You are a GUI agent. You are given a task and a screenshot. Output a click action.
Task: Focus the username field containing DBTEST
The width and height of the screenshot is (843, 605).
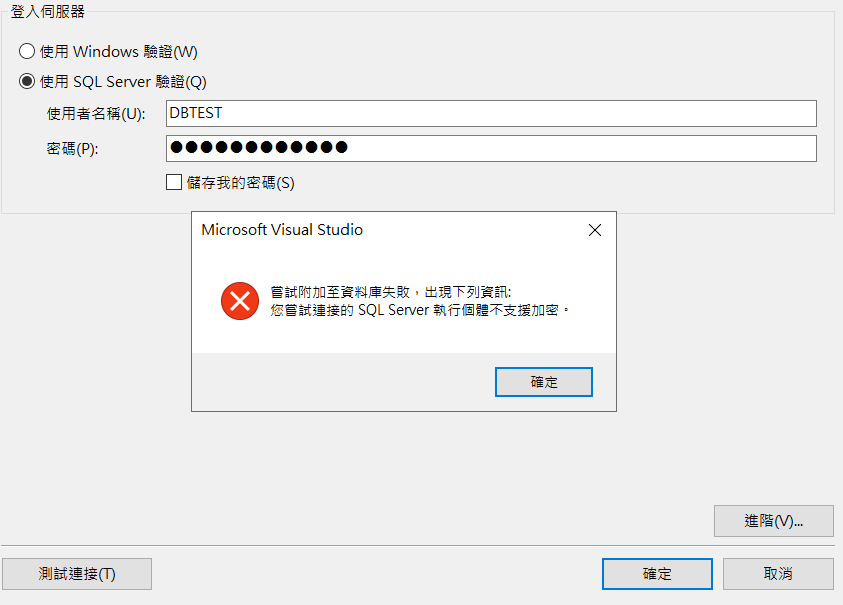(491, 113)
